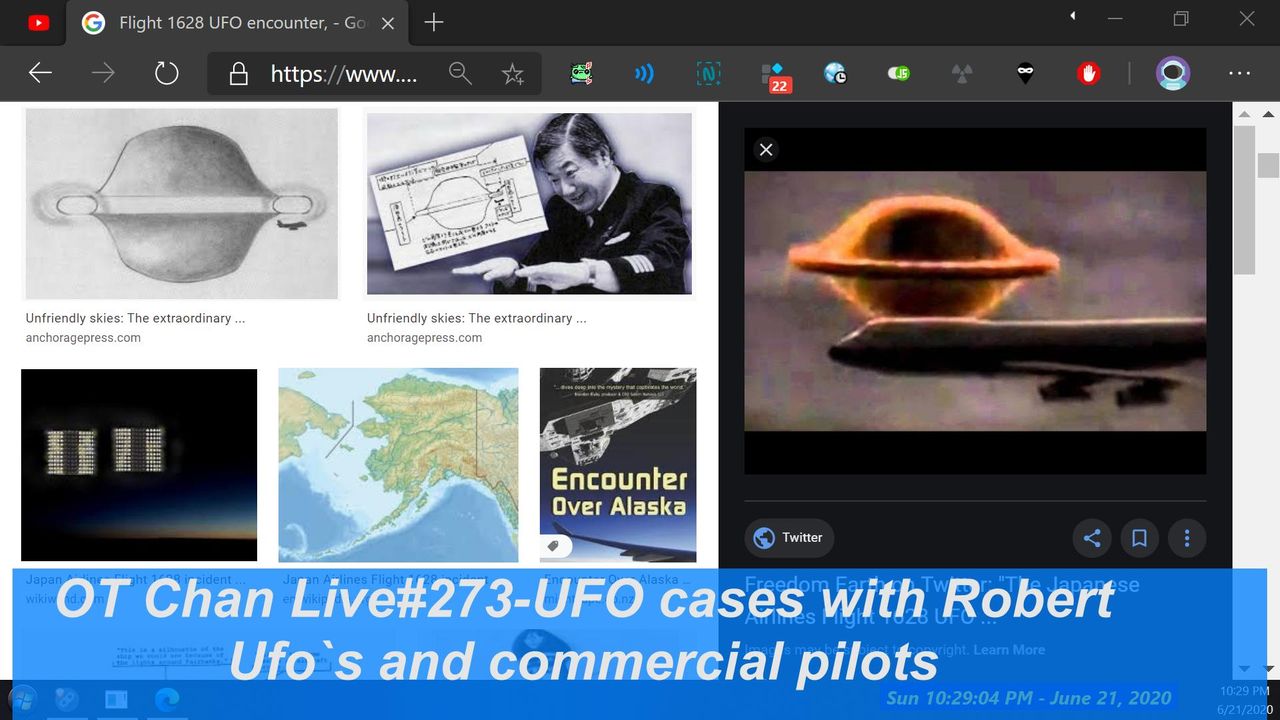1280x720 pixels.
Task: Open the Encounter Over Alaska book cover
Action: (x=617, y=465)
